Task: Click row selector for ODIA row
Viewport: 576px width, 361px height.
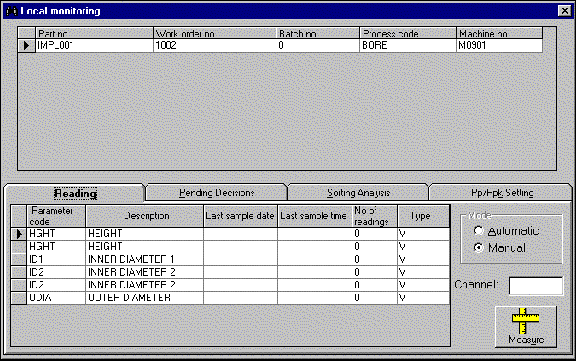Action: 18,297
